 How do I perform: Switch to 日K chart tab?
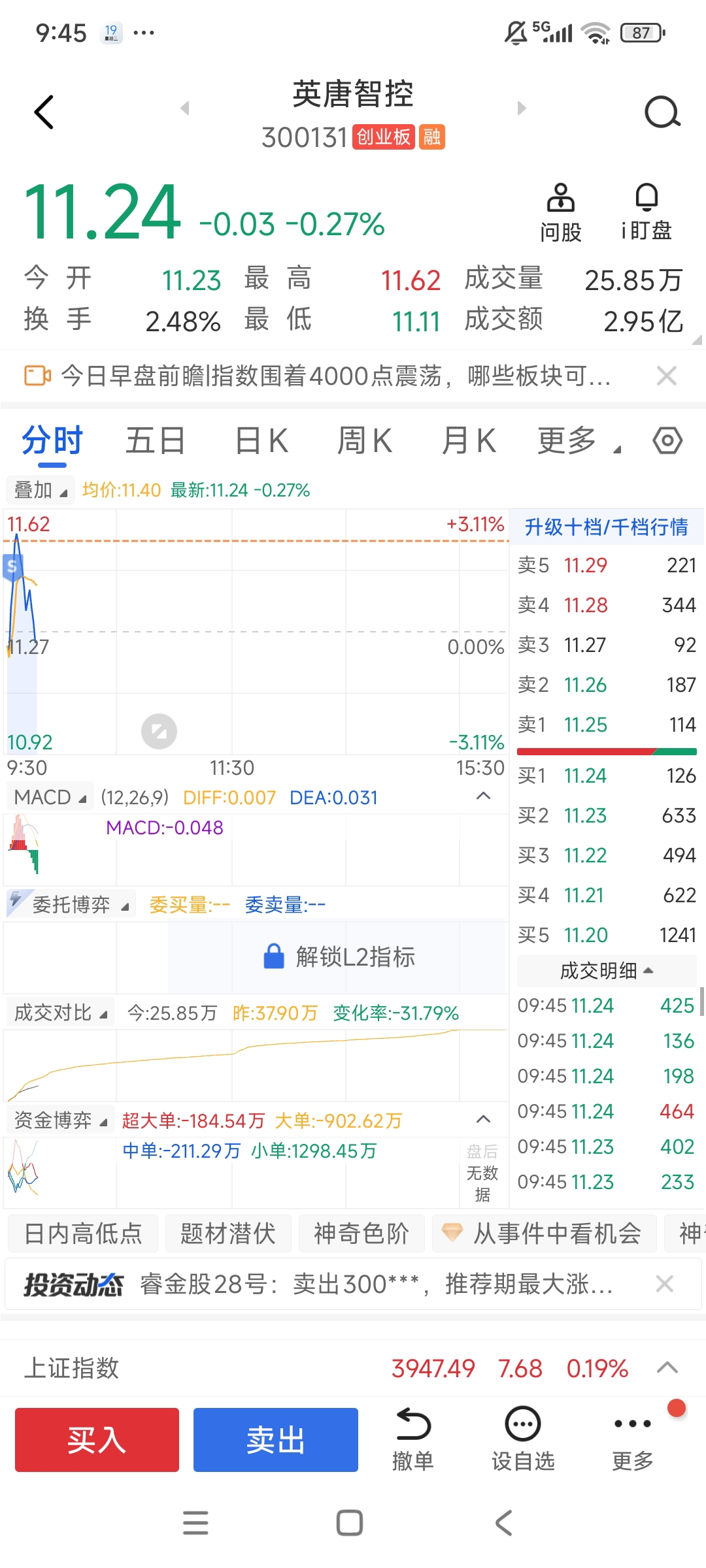point(261,440)
